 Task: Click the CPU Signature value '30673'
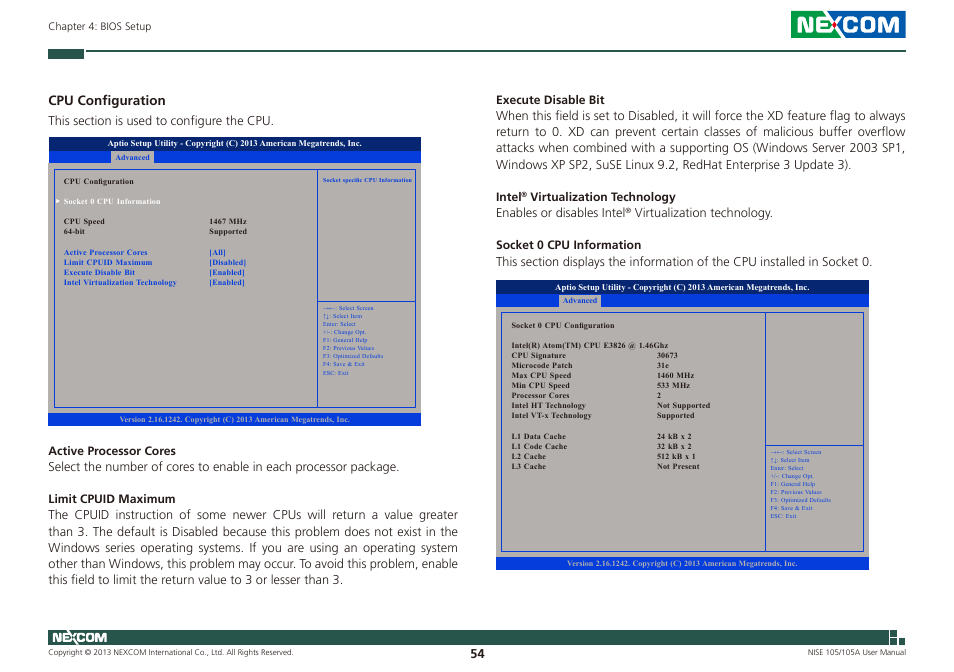click(667, 355)
